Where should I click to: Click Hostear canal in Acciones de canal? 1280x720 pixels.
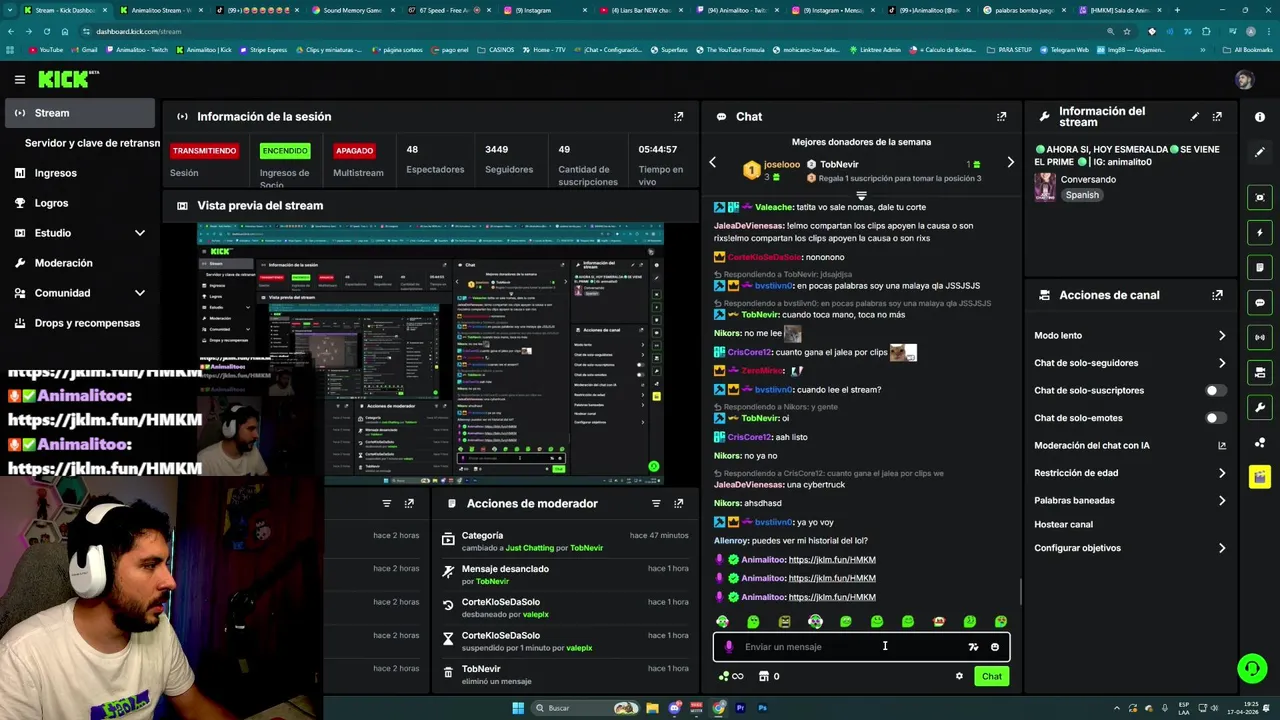1063,524
